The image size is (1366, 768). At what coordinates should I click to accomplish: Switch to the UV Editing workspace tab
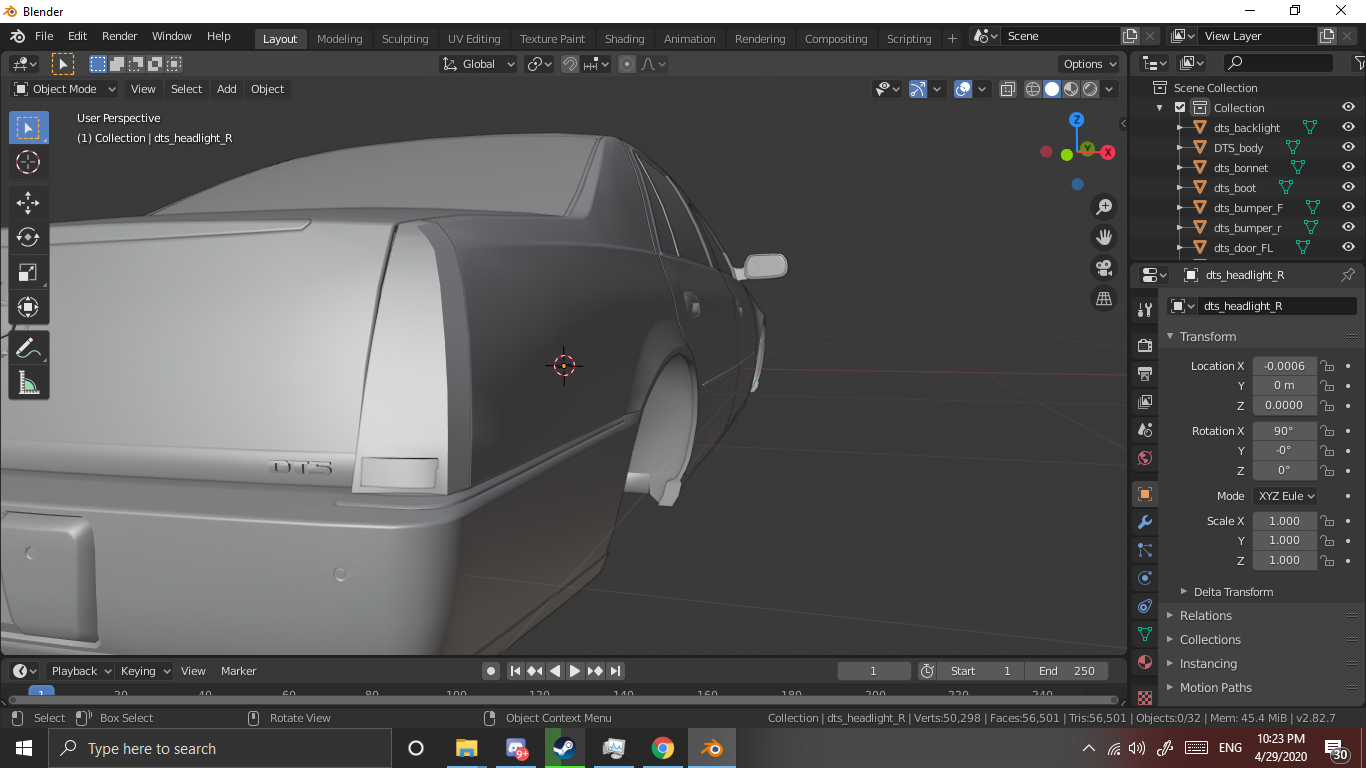pos(474,39)
